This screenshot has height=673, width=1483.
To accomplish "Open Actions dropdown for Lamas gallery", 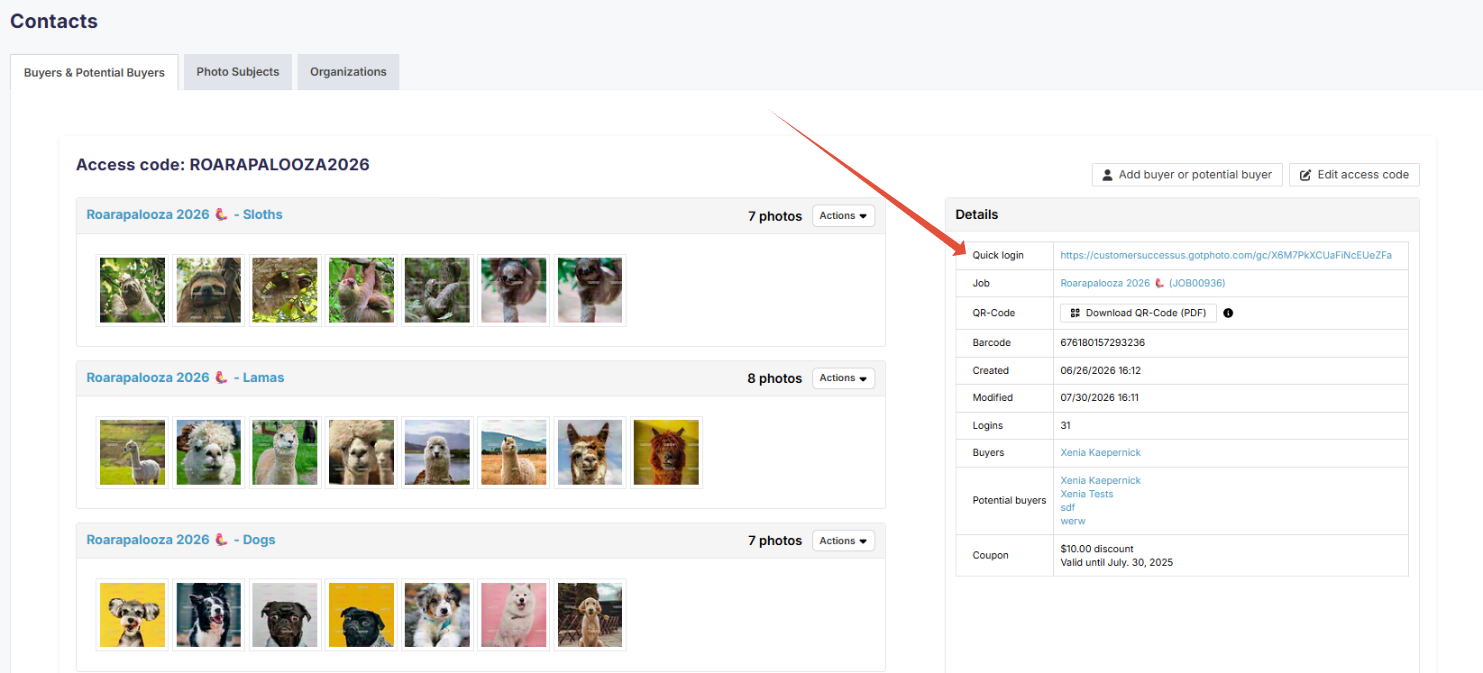I will tap(843, 378).
